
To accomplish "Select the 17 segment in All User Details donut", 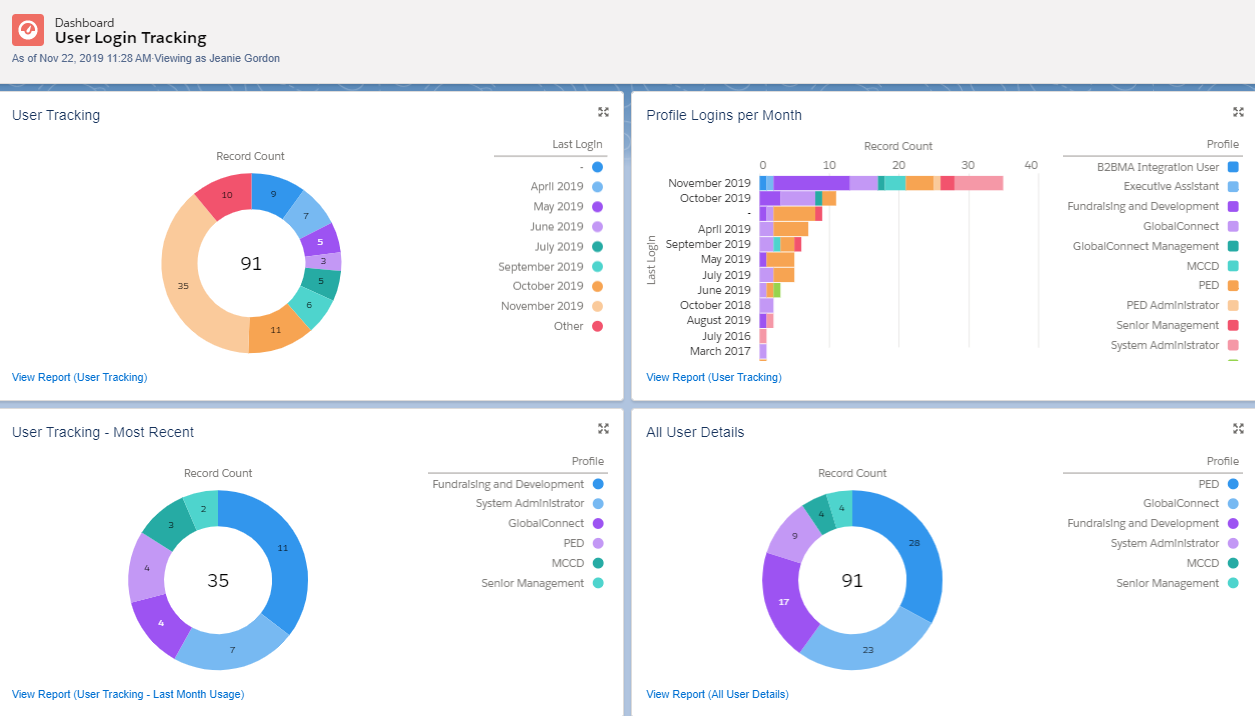I will click(784, 602).
